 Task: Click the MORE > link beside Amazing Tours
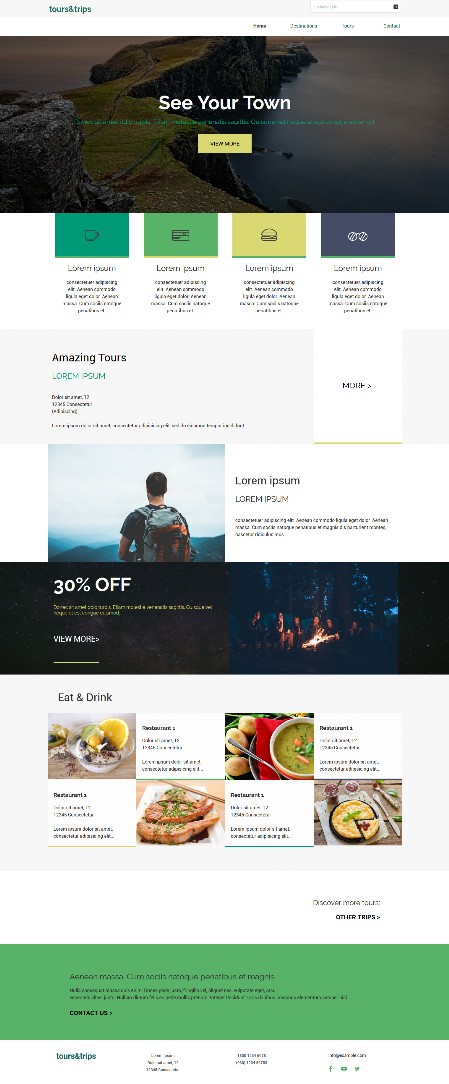[357, 386]
